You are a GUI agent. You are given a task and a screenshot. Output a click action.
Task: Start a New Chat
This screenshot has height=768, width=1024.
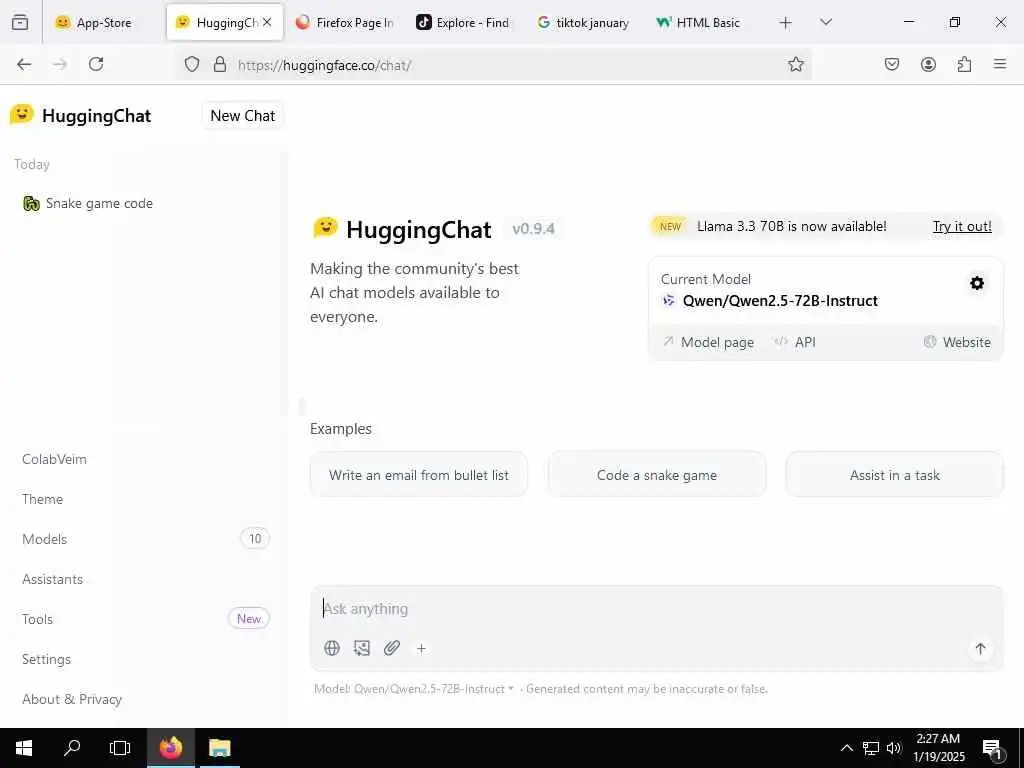pyautogui.click(x=242, y=116)
